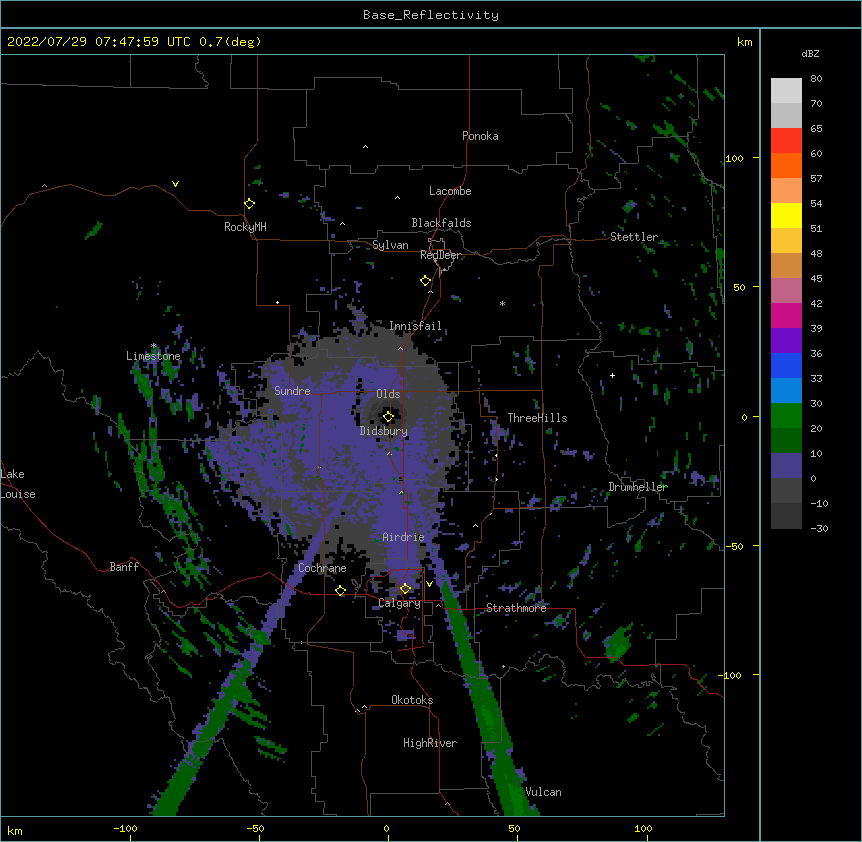Click the -30 value in dBZ legend
Viewport: 862px width, 842px height.
point(819,529)
